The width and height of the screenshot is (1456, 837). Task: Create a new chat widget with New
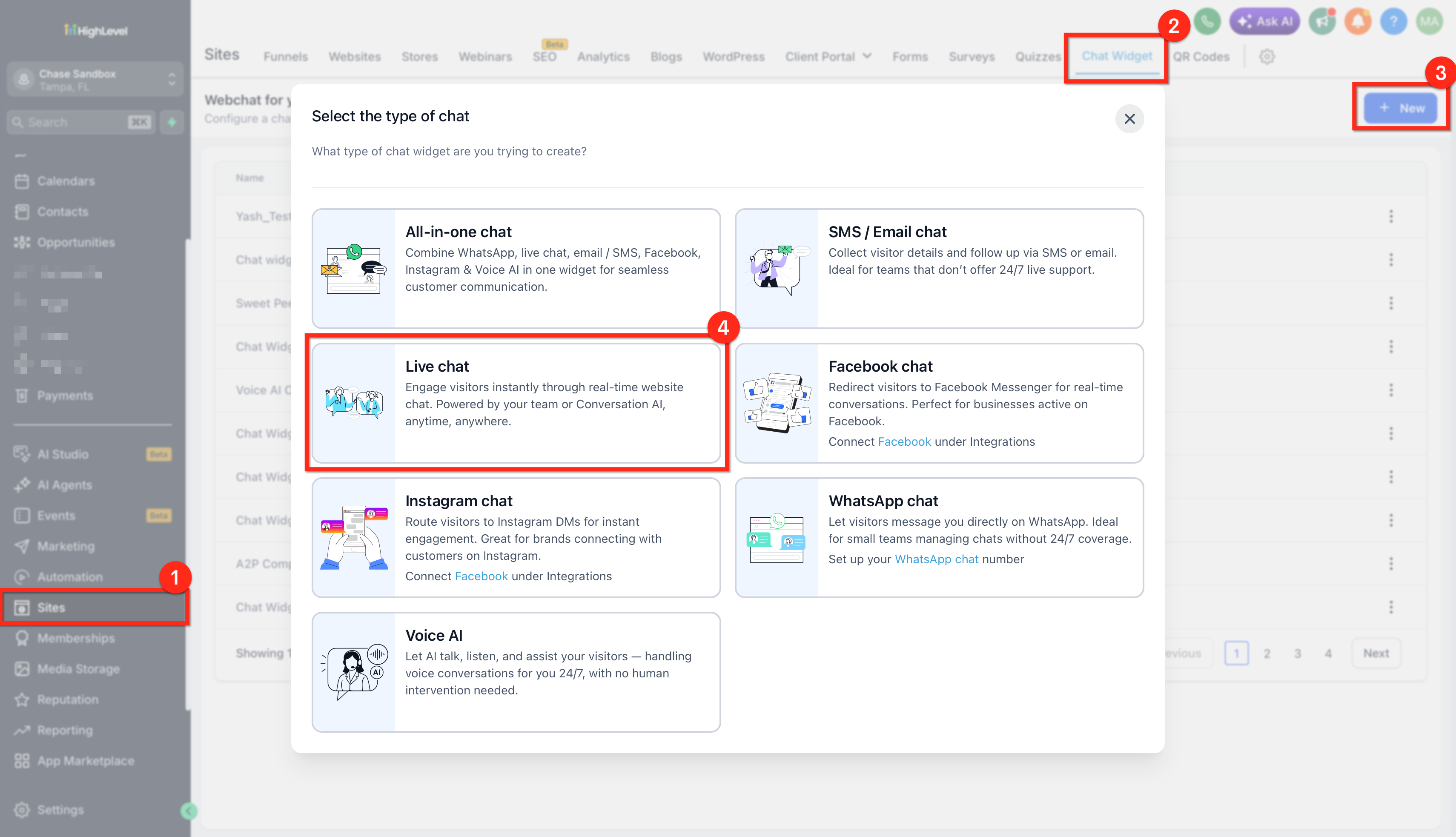(1400, 108)
